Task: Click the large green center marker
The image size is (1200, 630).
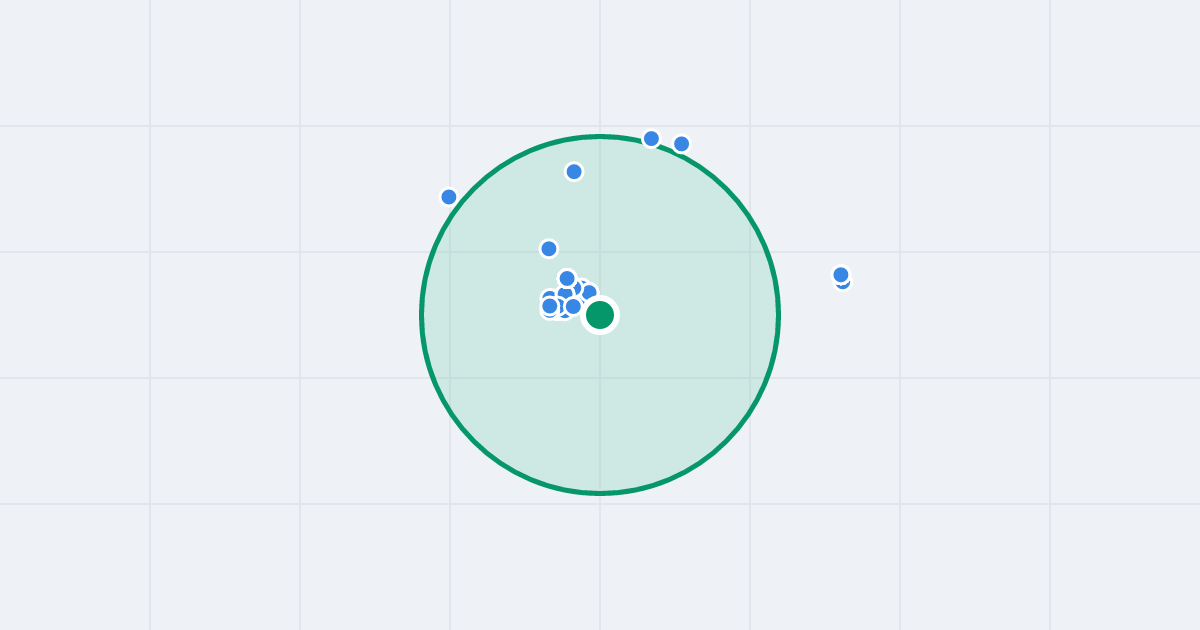Action: (600, 315)
